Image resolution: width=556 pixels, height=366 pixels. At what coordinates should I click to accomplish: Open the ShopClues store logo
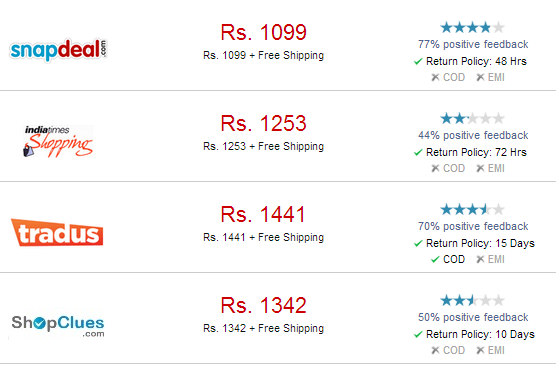point(58,326)
